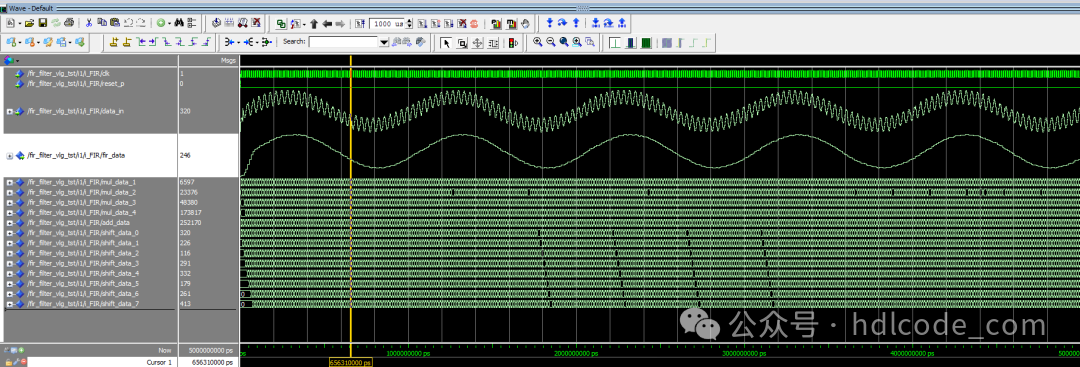Click the wrench edit icon on the Cursor 1 row
Screen dimensions: 1080x367
pyautogui.click(x=16, y=362)
